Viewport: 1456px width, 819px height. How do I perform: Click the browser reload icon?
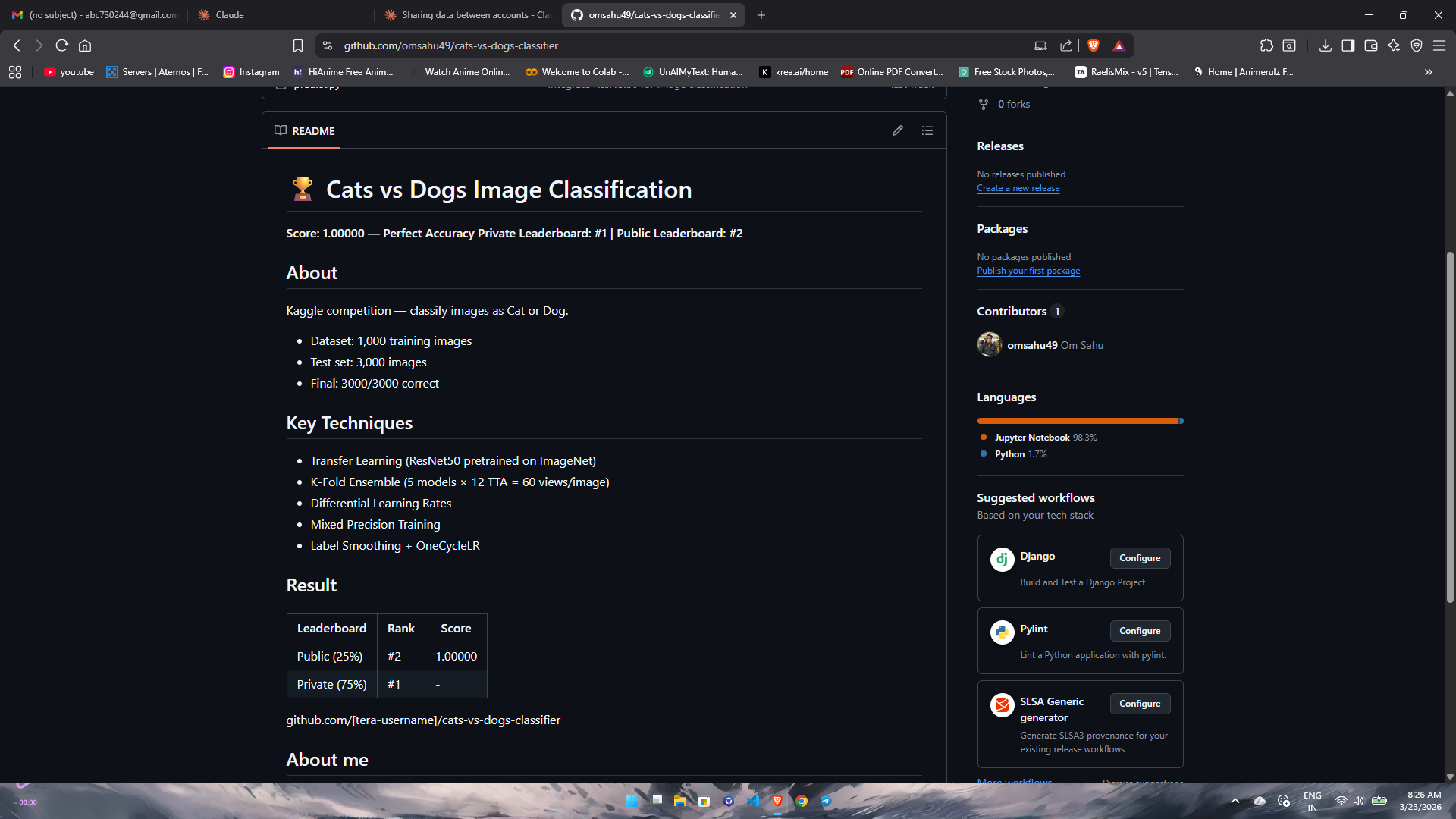pos(62,45)
